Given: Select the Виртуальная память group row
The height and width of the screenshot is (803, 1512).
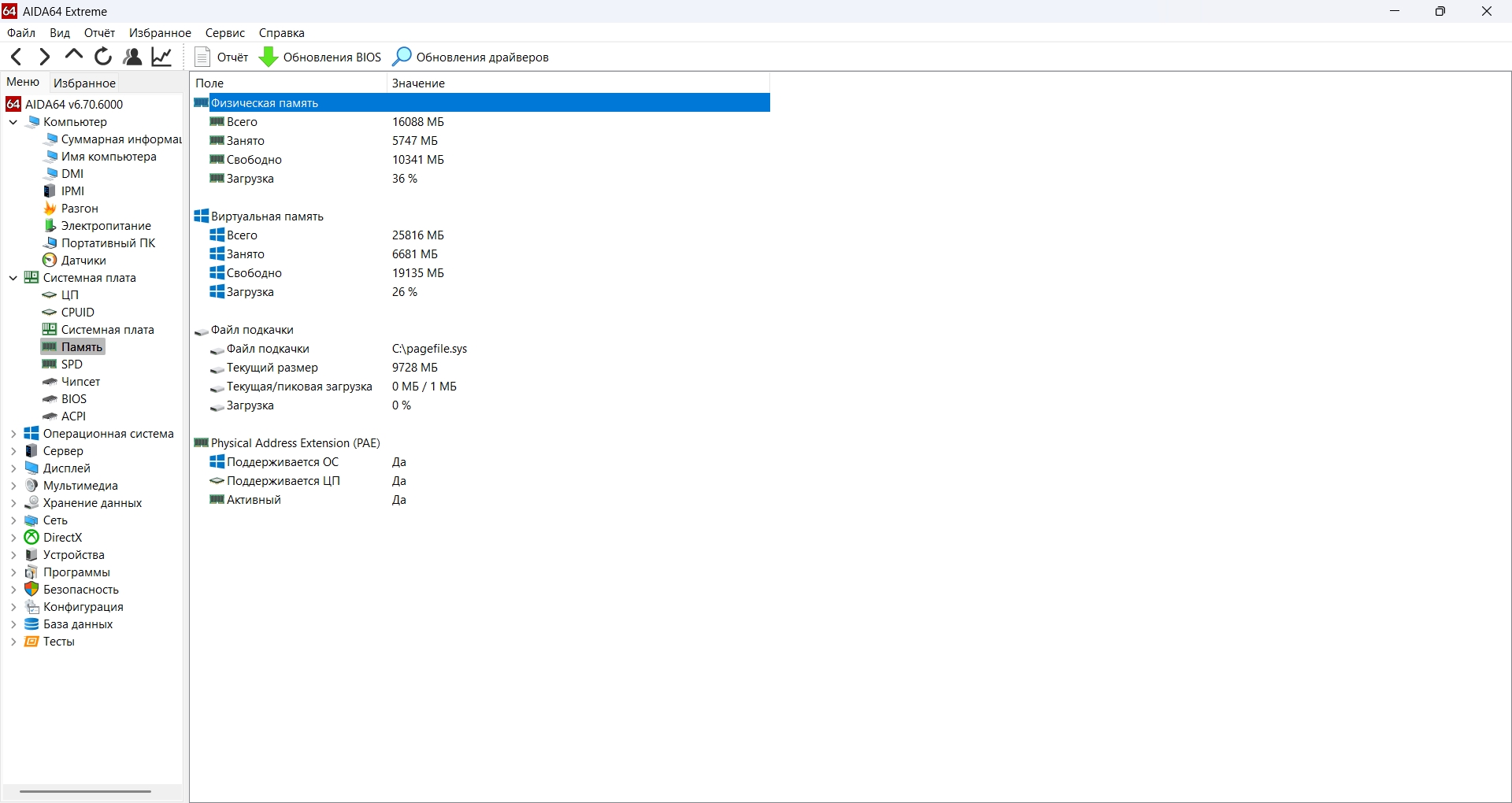Looking at the screenshot, I should 481,216.
